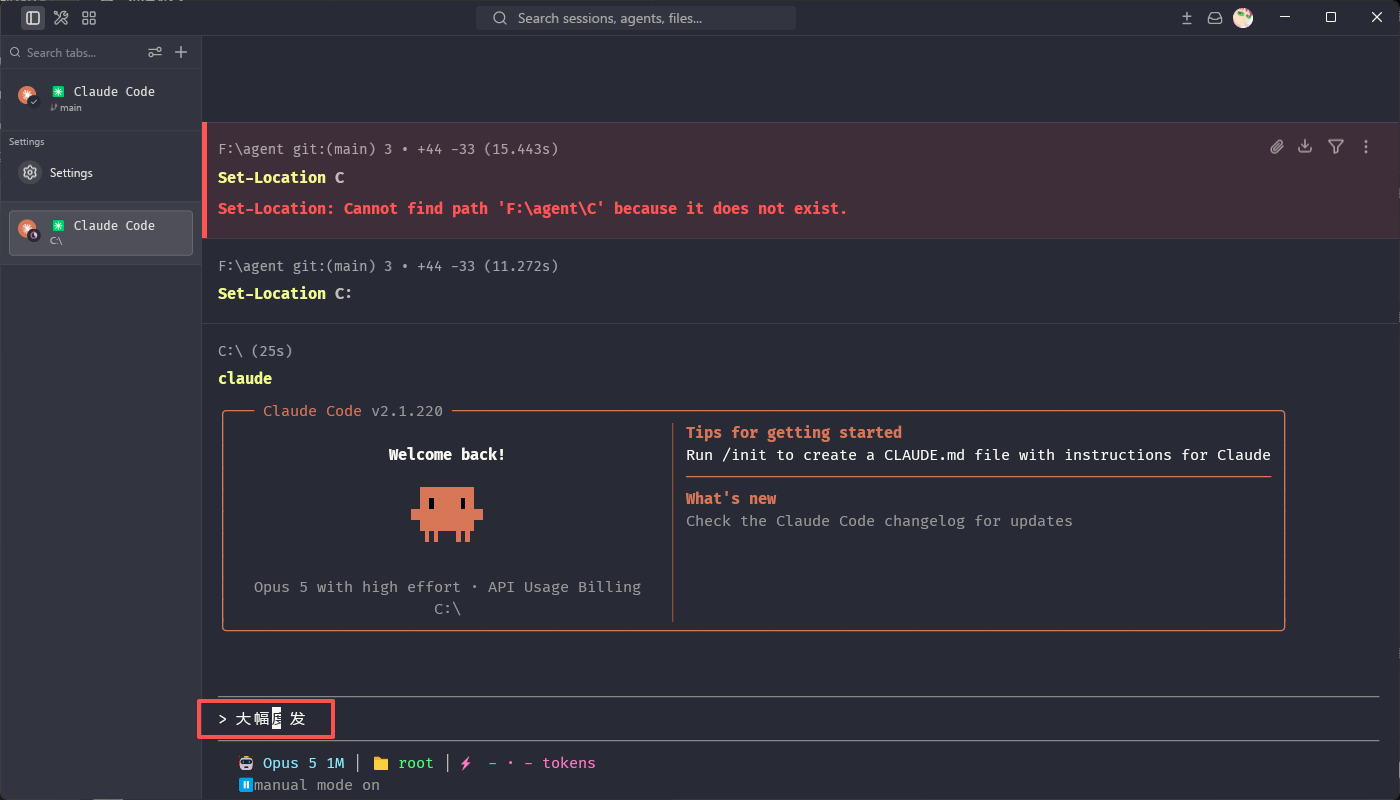1400x800 pixels.
Task: Click the download icon on the error block
Action: click(x=1305, y=147)
